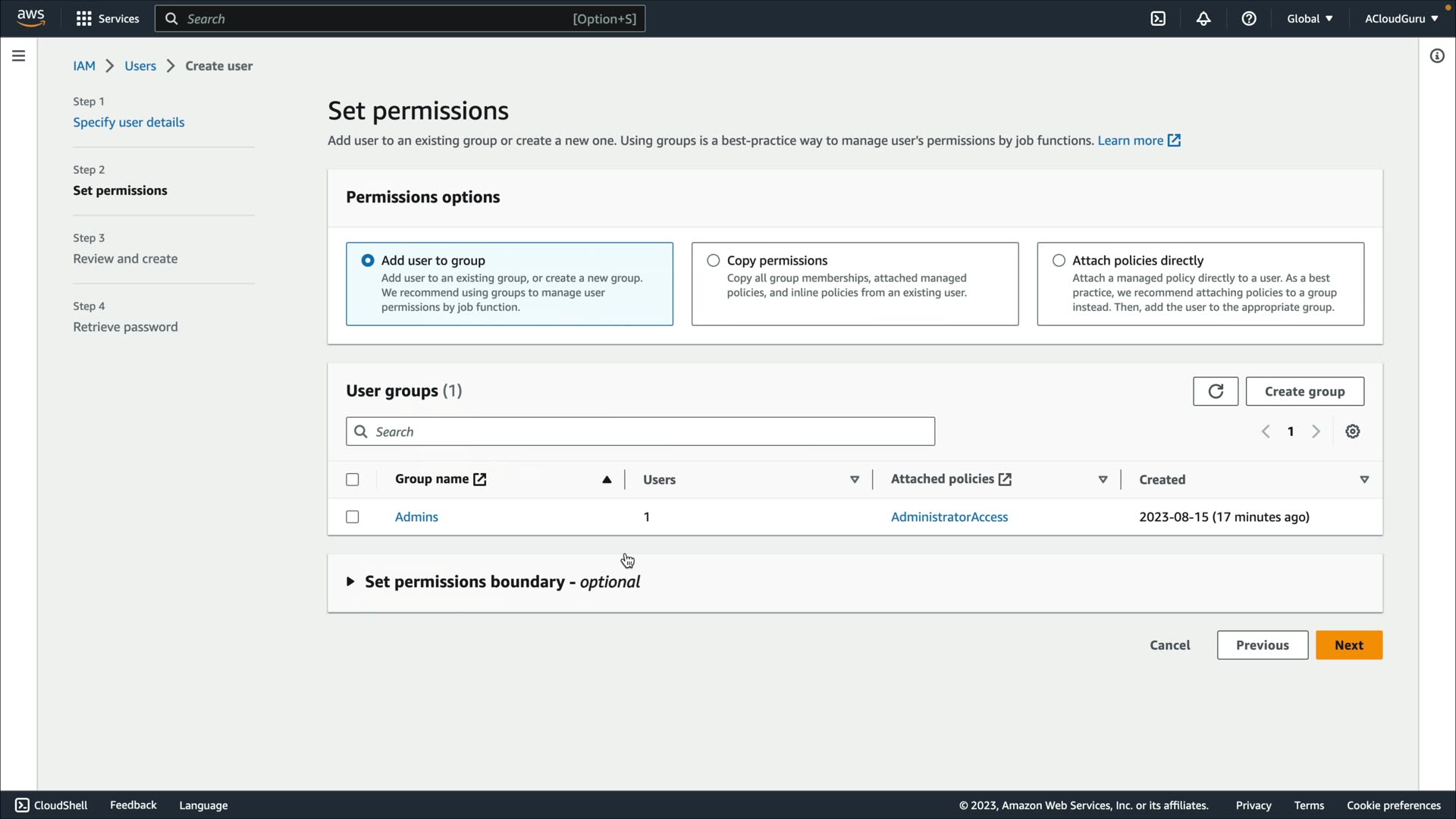The width and height of the screenshot is (1456, 819).
Task: Expand Set permissions boundary section
Action: click(350, 582)
